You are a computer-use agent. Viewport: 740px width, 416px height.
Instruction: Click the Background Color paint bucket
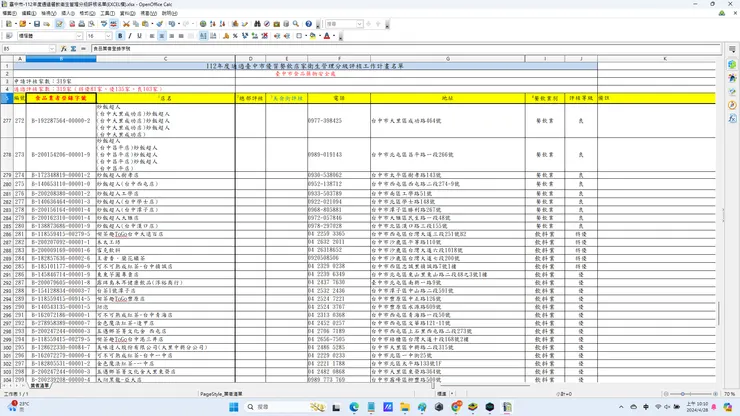point(312,36)
